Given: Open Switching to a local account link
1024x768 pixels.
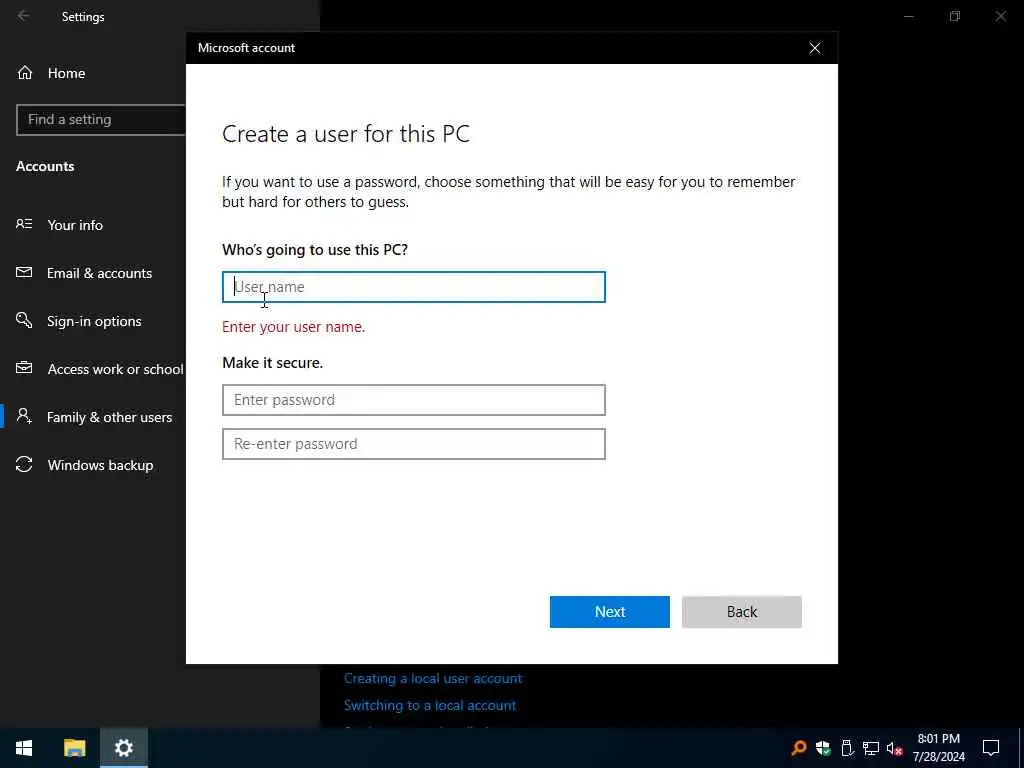Looking at the screenshot, I should tap(430, 705).
